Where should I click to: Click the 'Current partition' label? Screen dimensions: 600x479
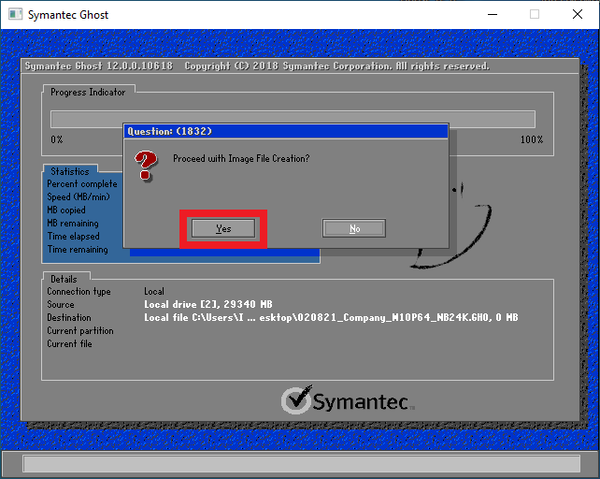point(80,331)
